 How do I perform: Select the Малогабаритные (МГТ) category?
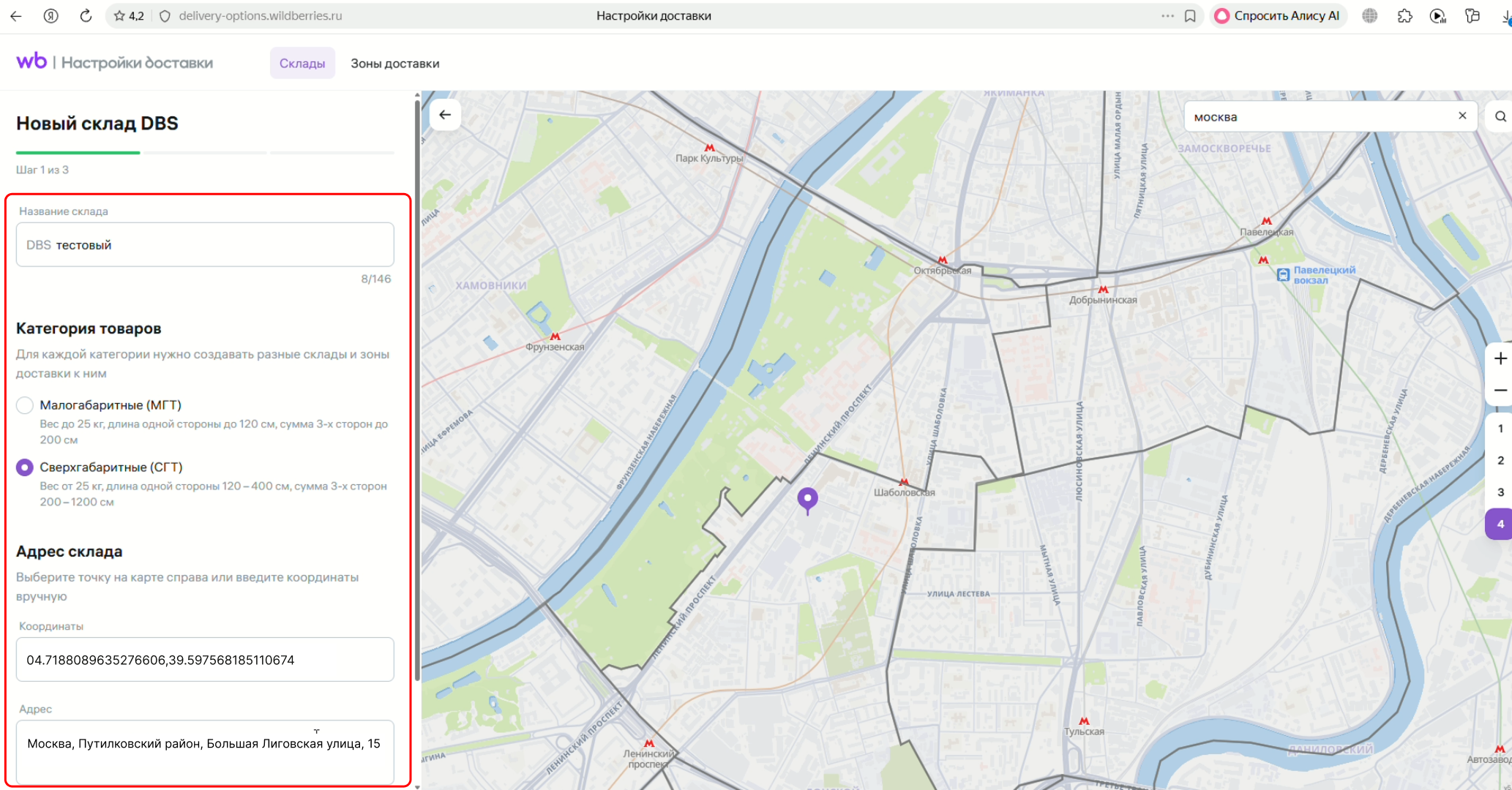pyautogui.click(x=25, y=405)
